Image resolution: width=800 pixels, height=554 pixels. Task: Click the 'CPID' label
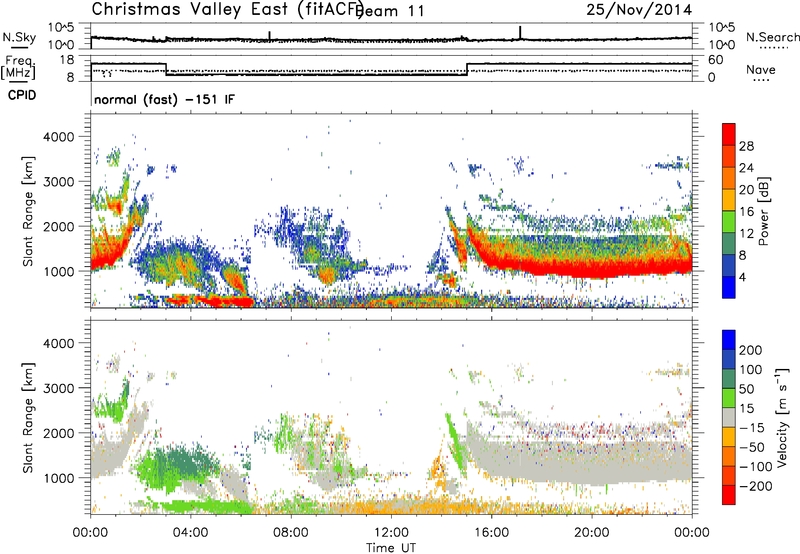(22, 95)
